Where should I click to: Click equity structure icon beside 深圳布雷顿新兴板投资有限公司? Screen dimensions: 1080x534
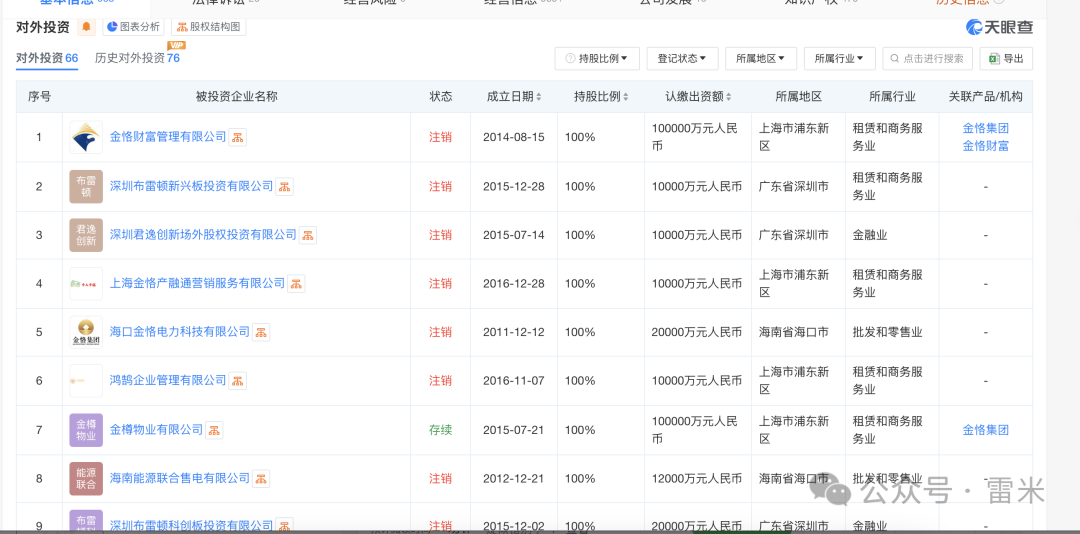[x=284, y=186]
